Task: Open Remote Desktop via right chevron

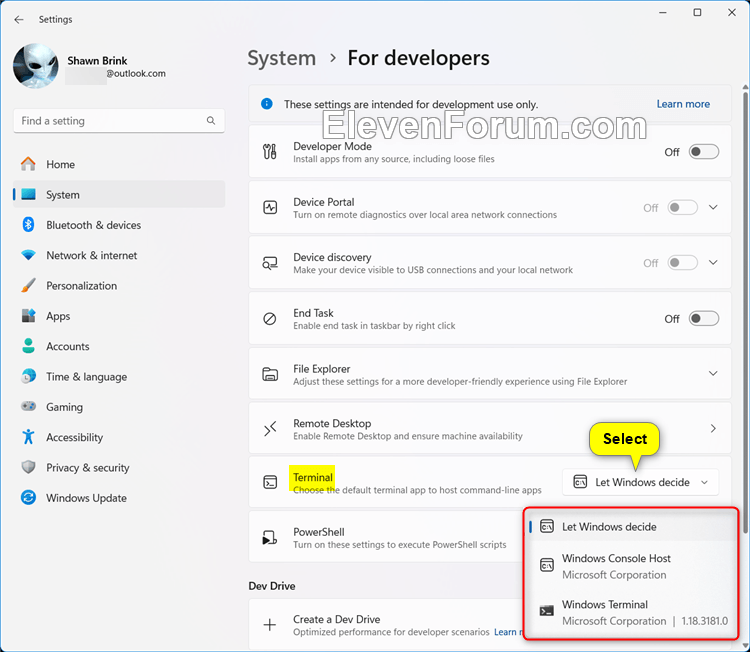Action: click(x=713, y=429)
